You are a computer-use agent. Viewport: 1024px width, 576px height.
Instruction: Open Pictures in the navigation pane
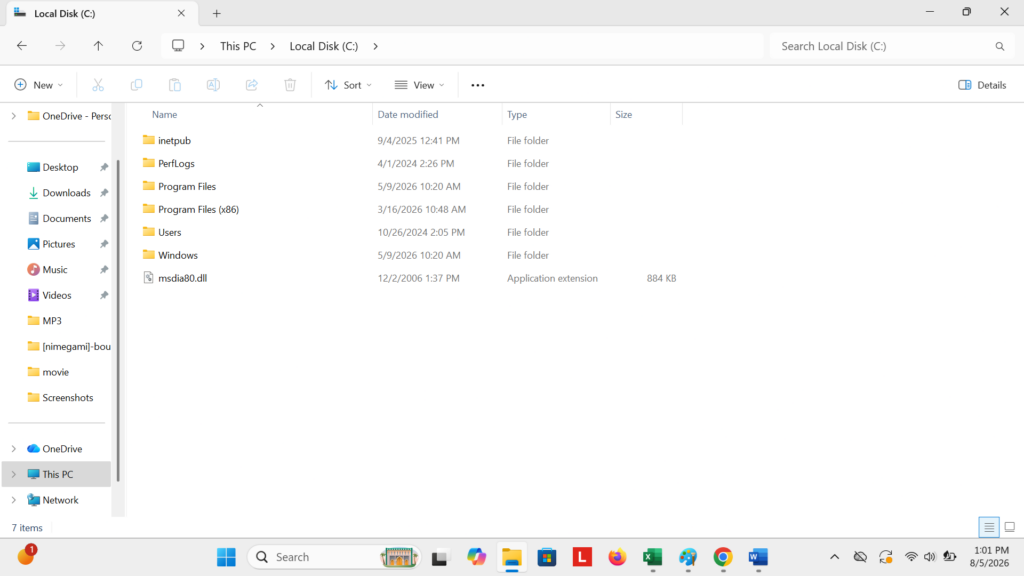click(x=58, y=244)
